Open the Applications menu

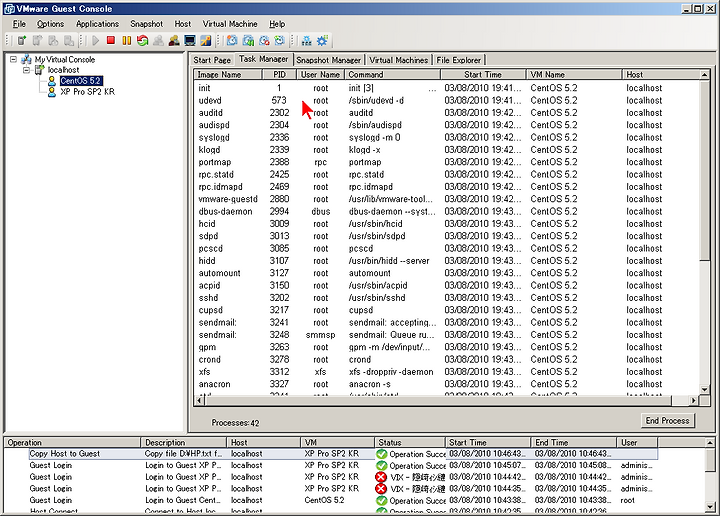97,24
